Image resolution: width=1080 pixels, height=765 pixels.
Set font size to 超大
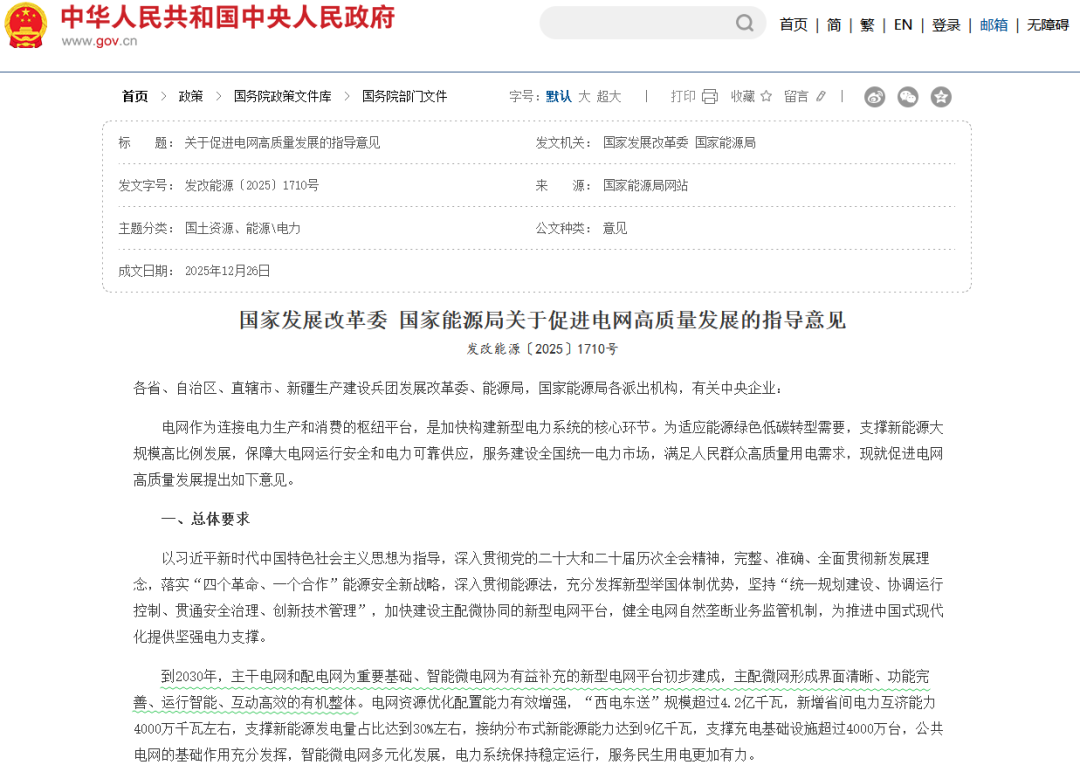[609, 97]
